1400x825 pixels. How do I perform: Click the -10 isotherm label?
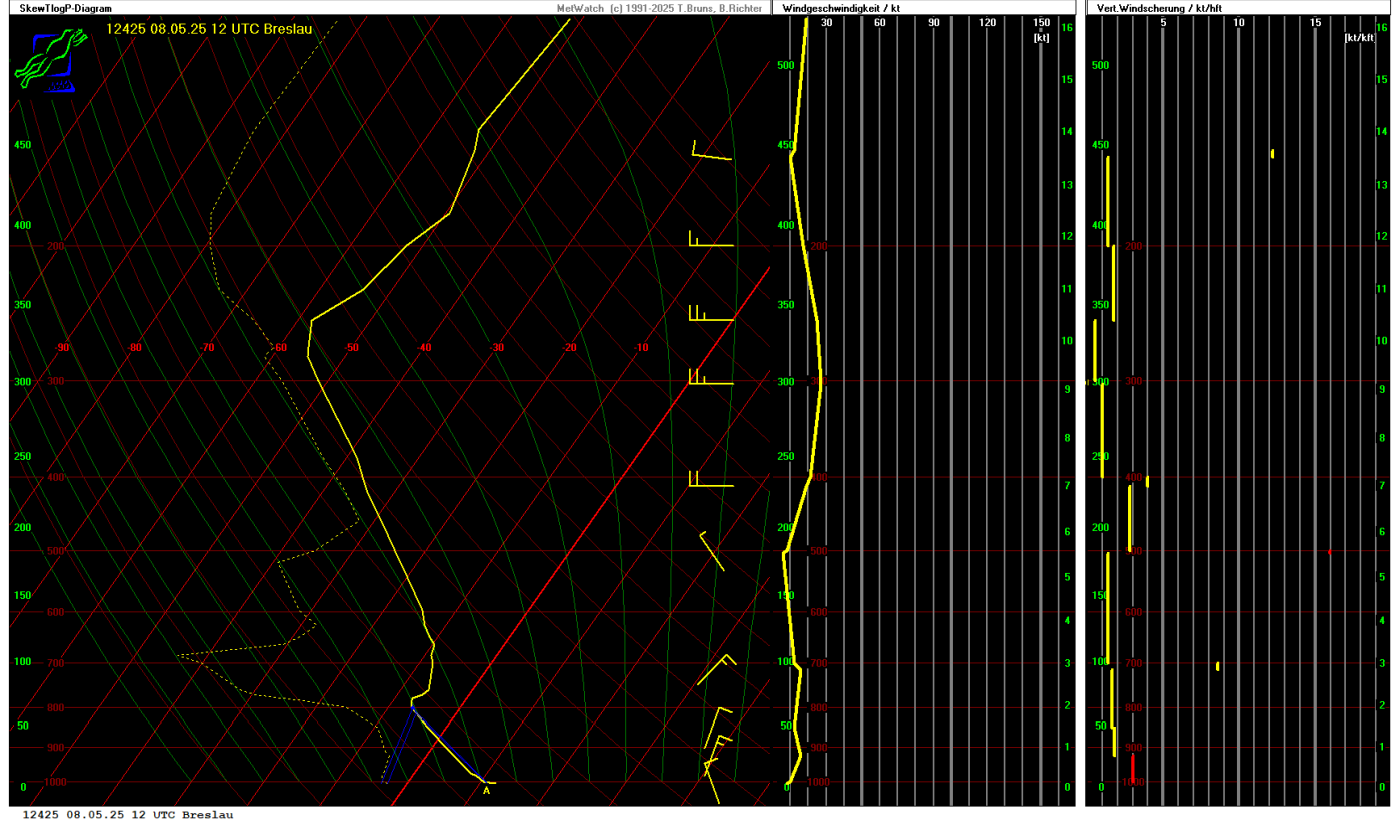coord(641,348)
